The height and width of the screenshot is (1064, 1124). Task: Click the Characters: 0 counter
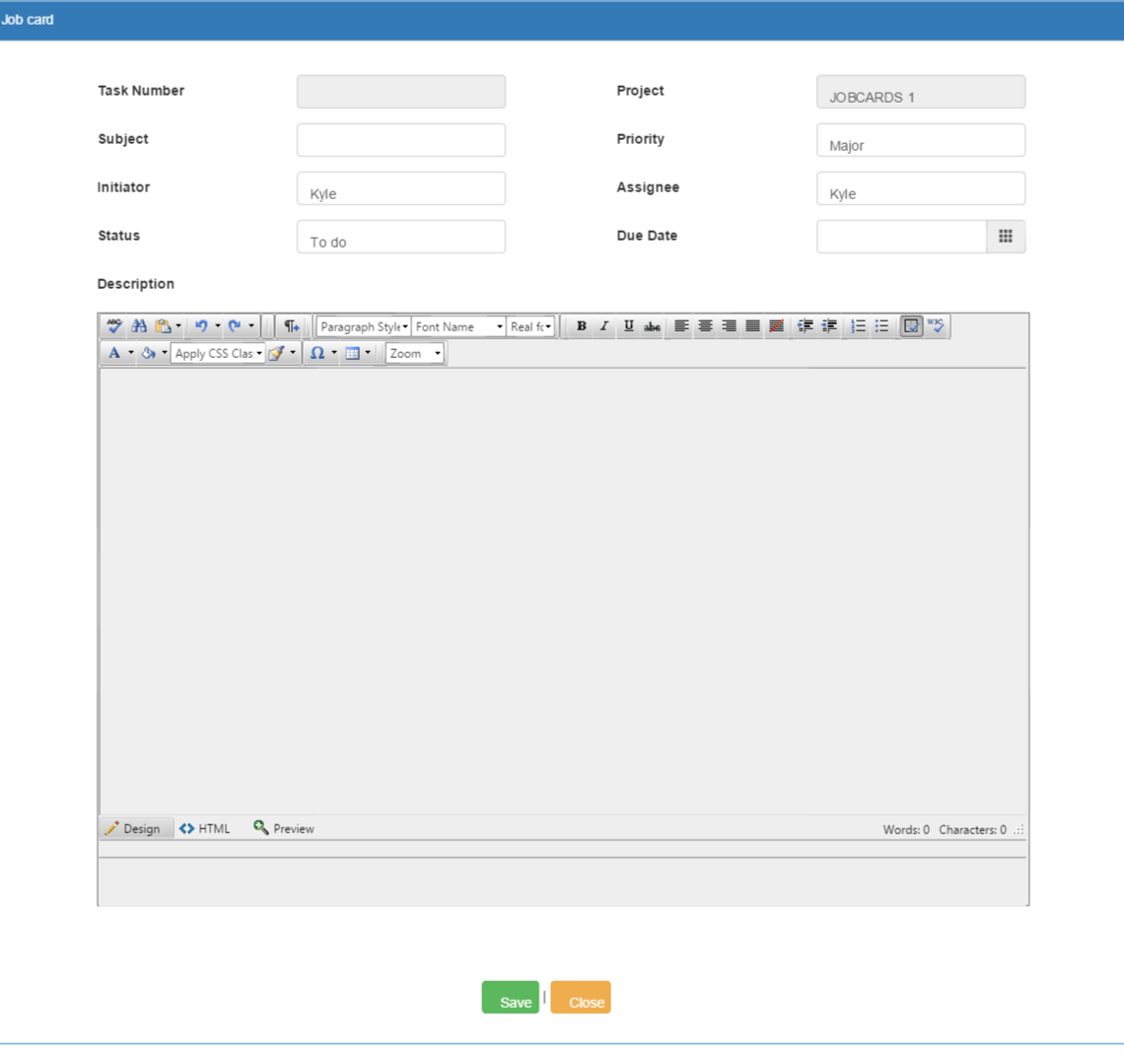point(973,829)
